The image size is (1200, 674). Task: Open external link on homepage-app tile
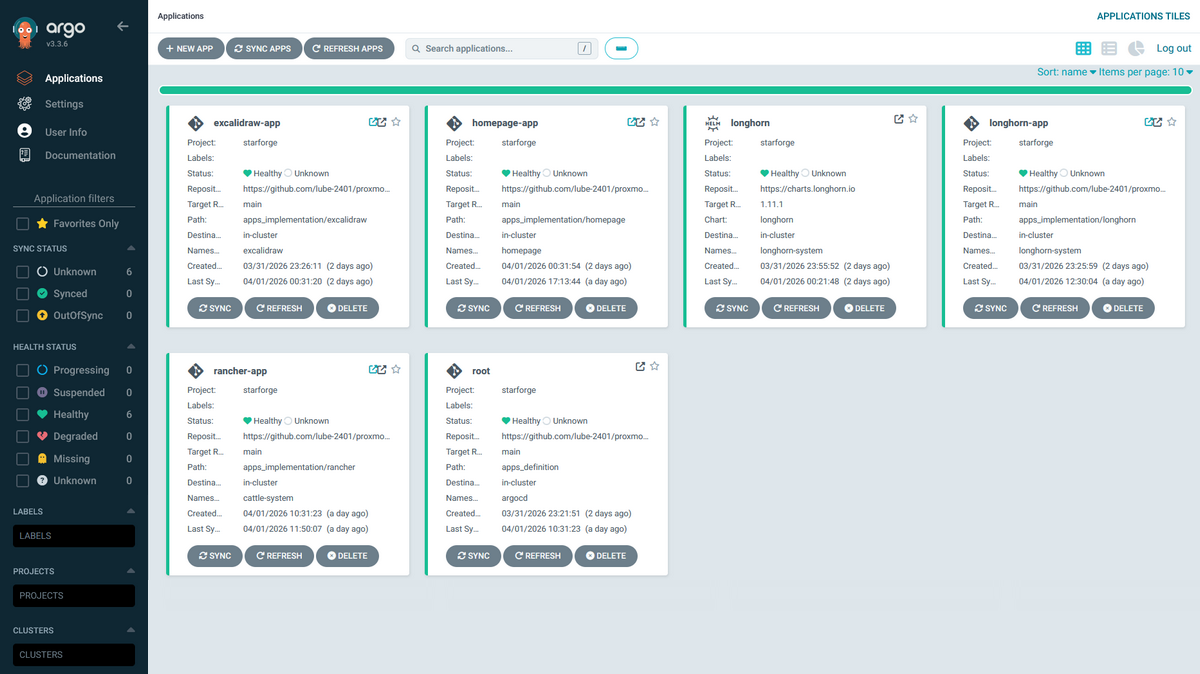[636, 122]
